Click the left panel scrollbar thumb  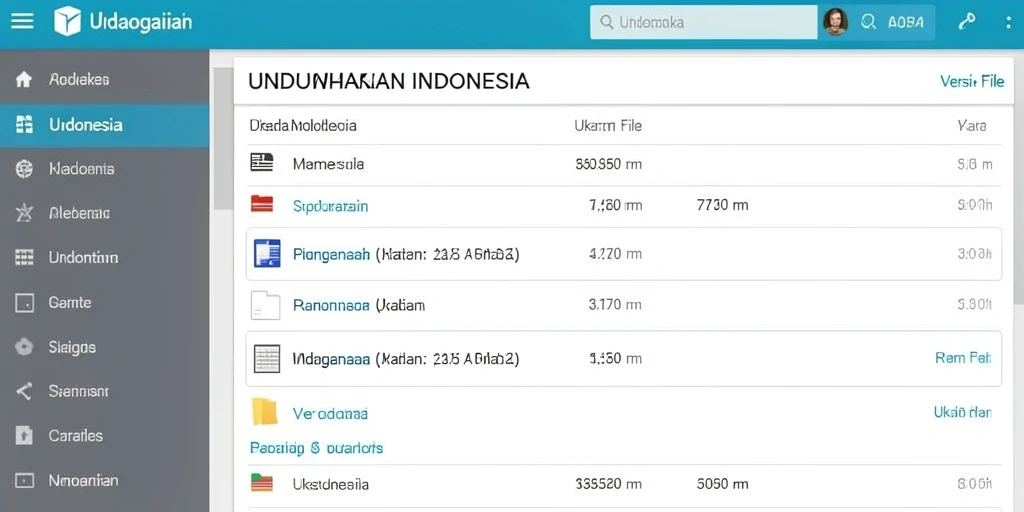pyautogui.click(x=223, y=138)
